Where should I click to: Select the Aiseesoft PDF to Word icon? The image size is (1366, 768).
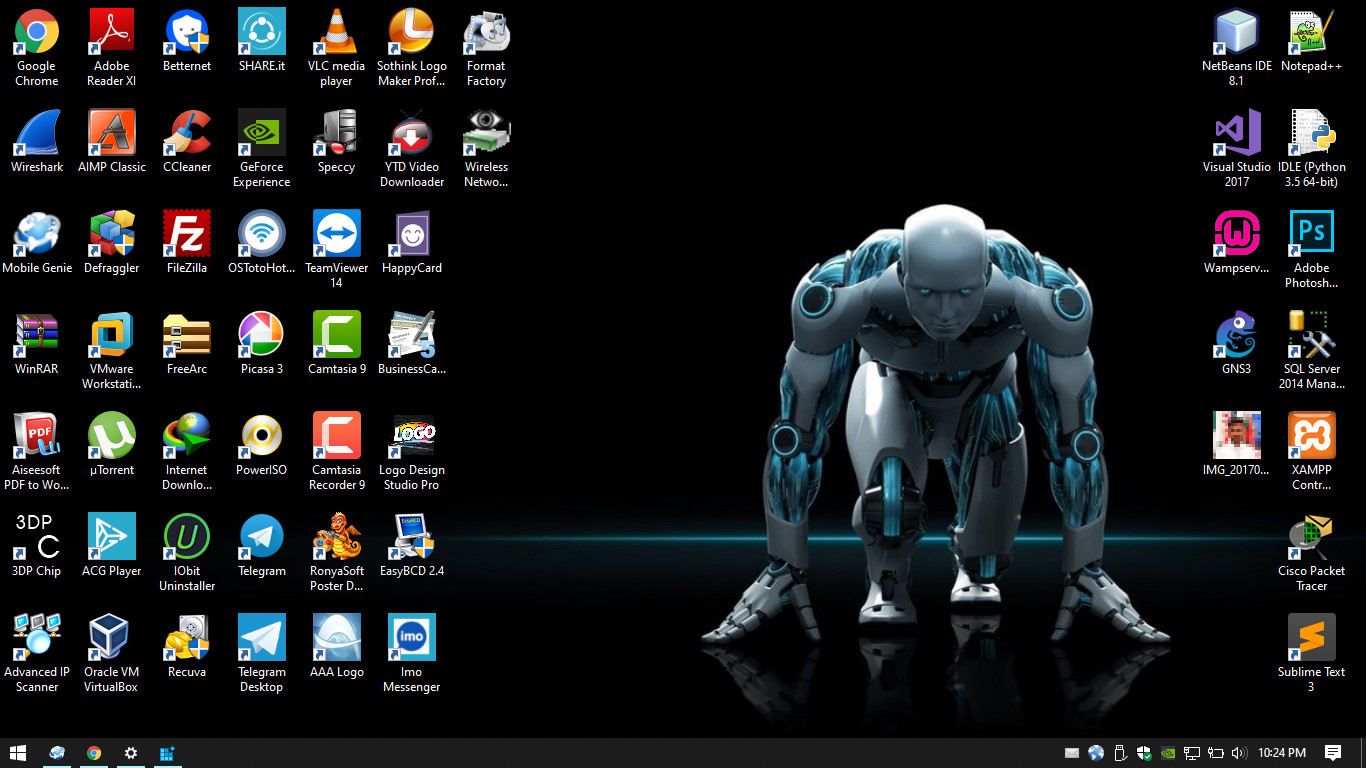point(37,436)
